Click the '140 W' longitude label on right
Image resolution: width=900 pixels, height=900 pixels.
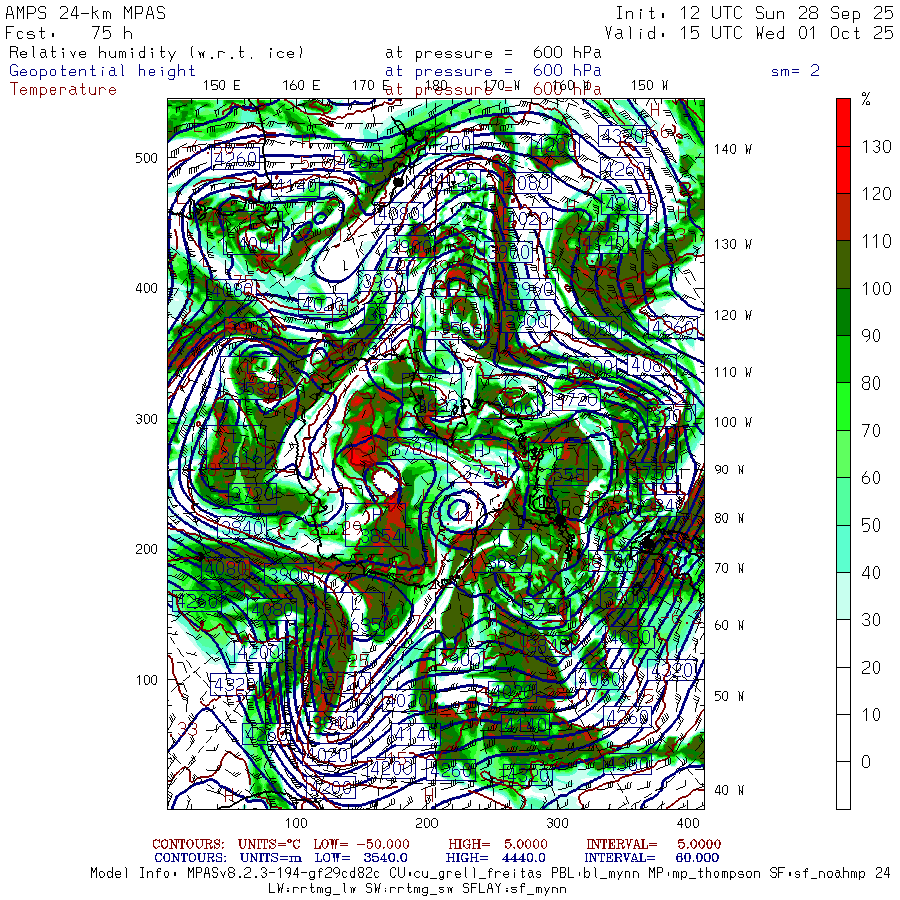pyautogui.click(x=733, y=149)
